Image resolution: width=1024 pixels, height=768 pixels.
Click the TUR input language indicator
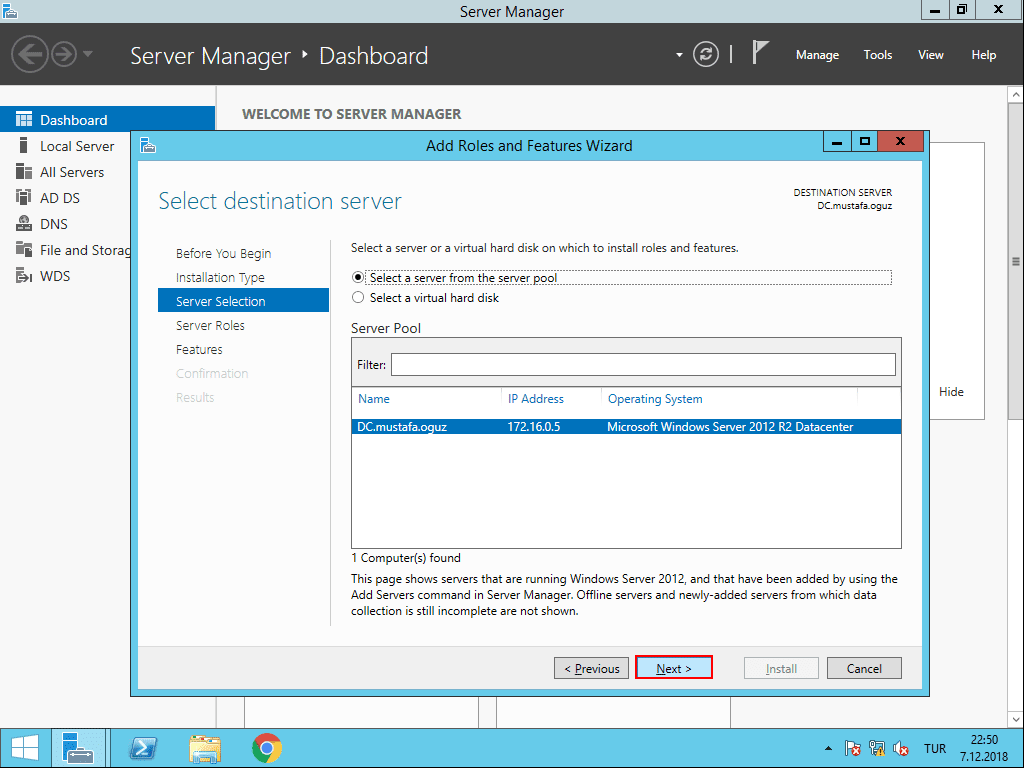935,748
